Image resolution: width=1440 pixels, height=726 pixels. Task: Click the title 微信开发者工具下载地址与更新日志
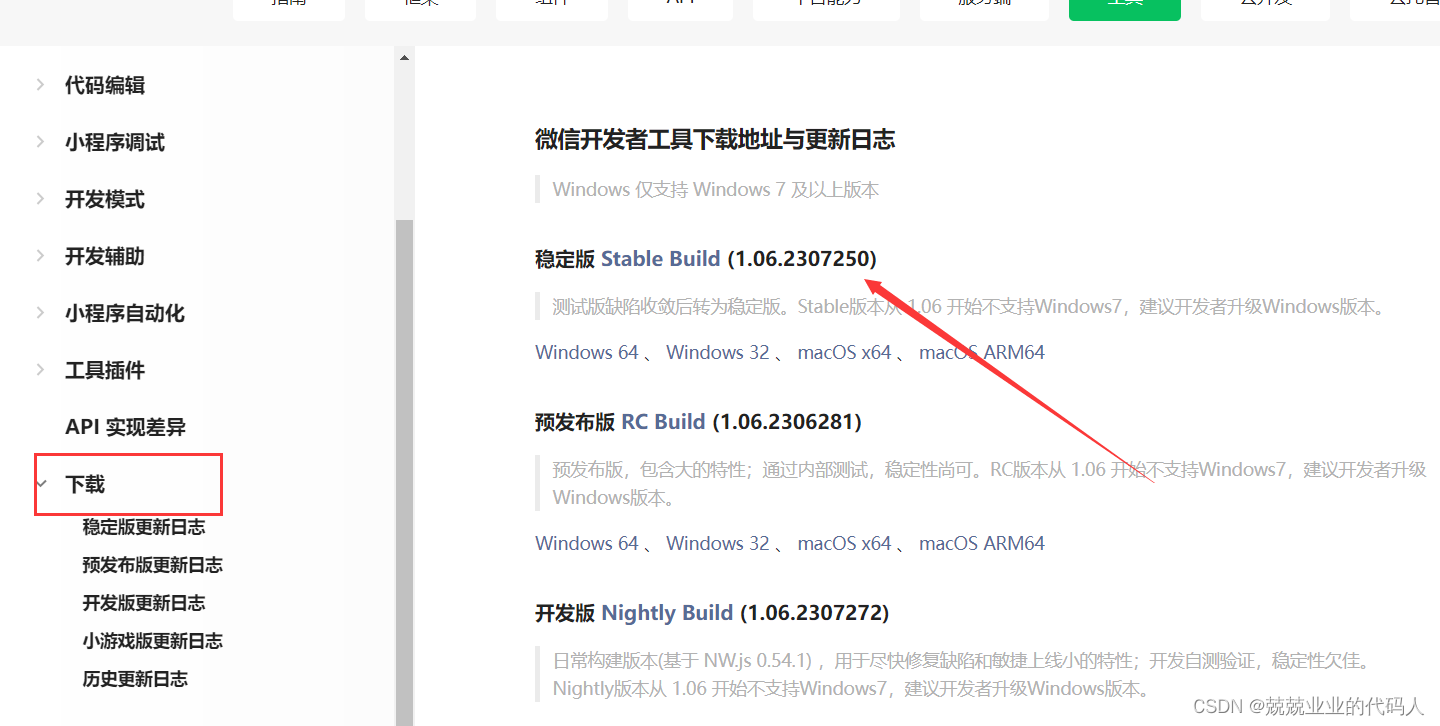(x=715, y=140)
